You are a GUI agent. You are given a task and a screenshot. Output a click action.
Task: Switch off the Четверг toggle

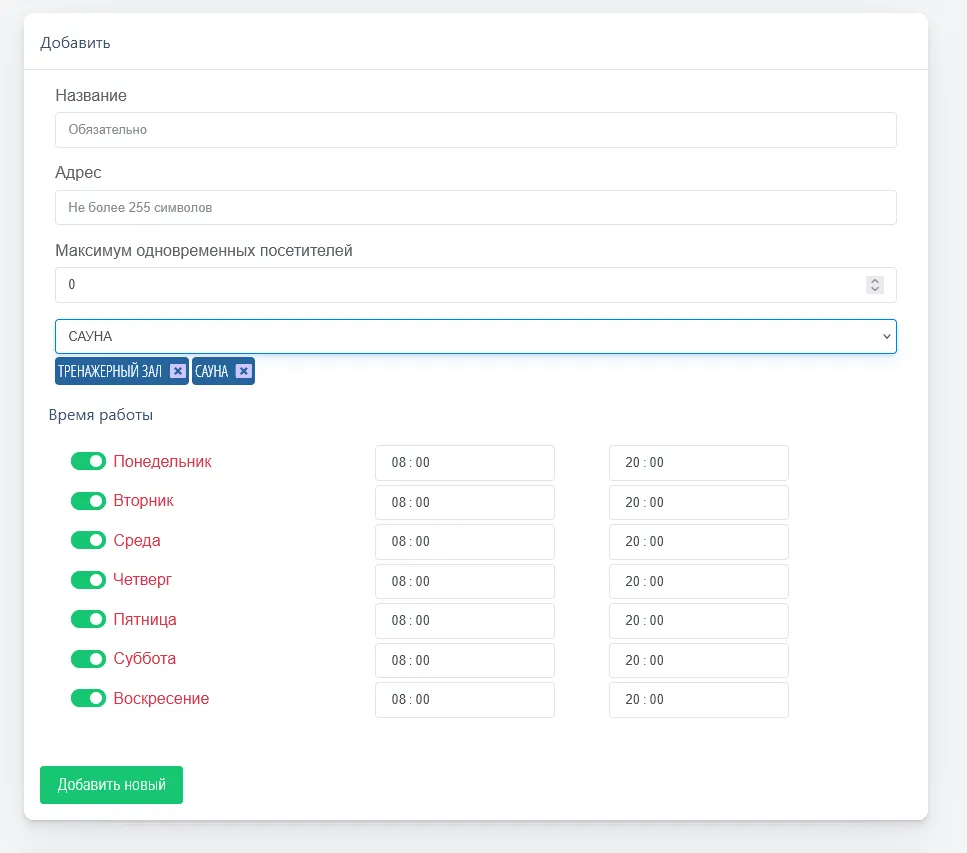click(x=88, y=580)
